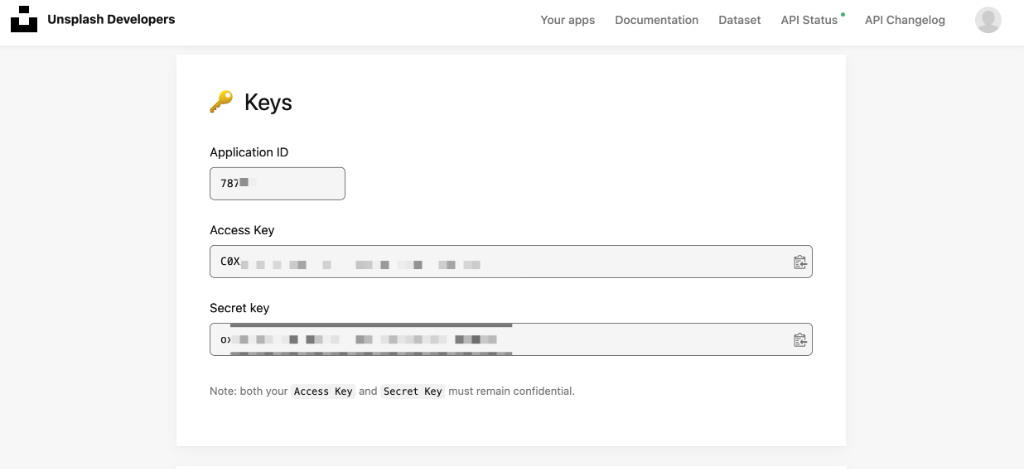This screenshot has width=1024, height=469.
Task: Click the Keys heading
Action: click(268, 103)
